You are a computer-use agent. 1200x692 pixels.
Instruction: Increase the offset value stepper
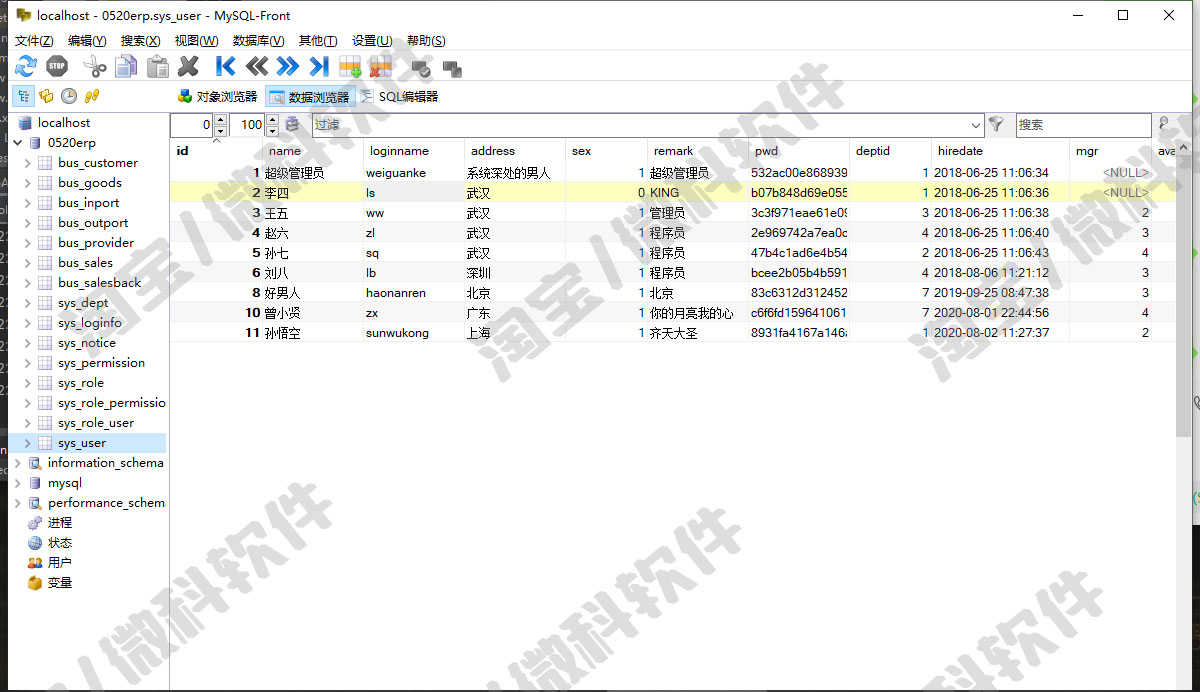pos(221,120)
